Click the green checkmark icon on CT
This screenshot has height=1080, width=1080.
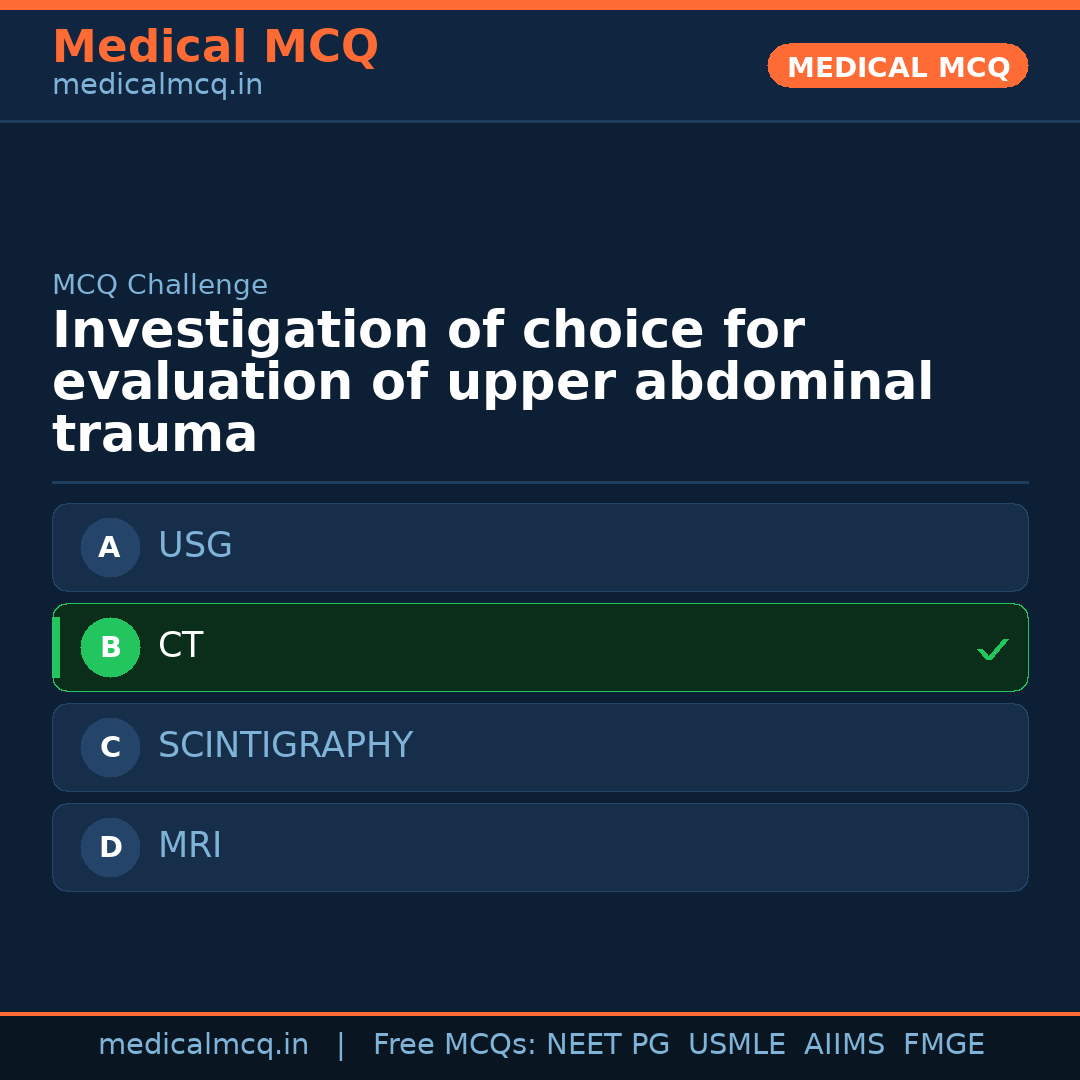993,649
